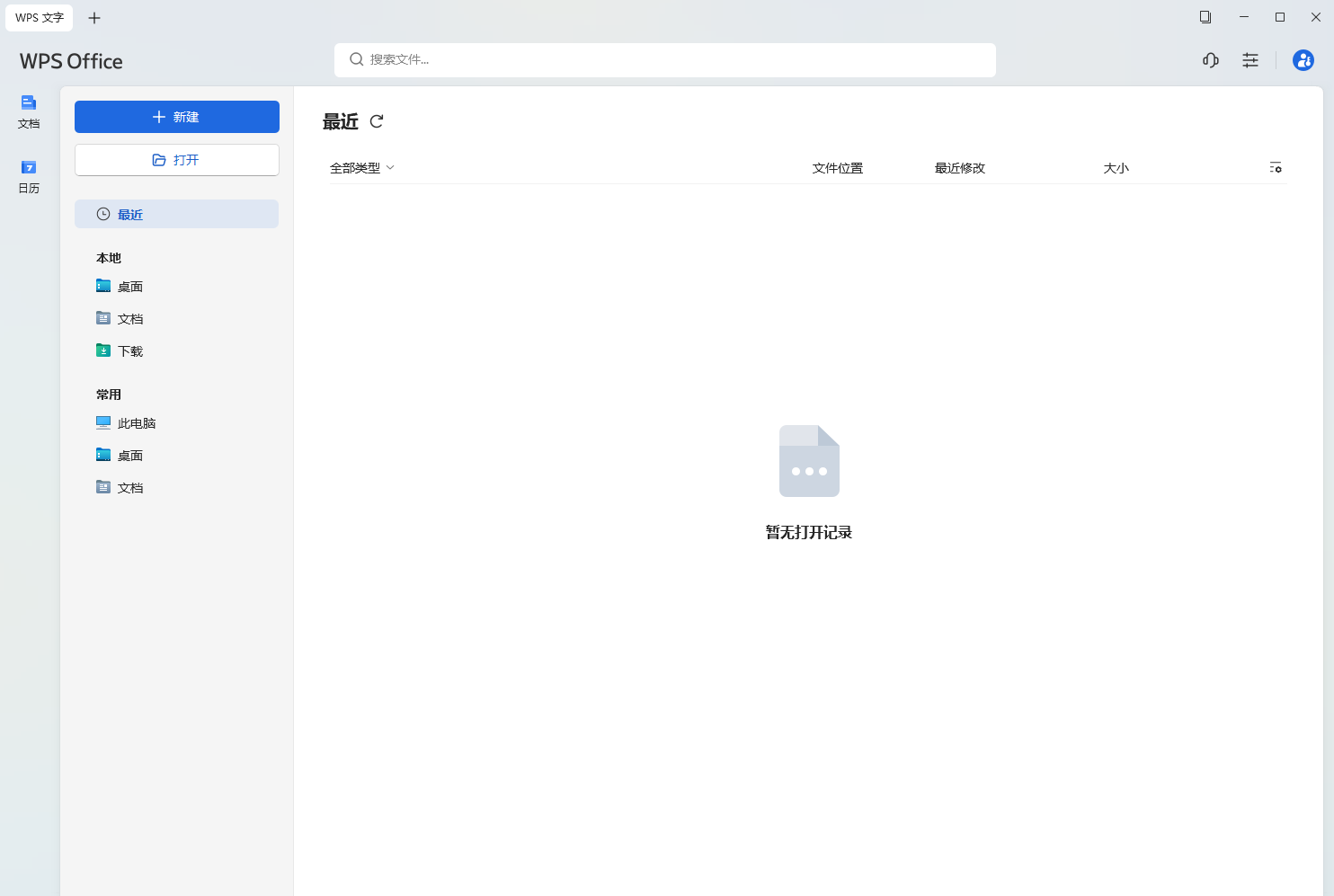Viewport: 1334px width, 896px height.
Task: Click the 打开 button to open a file
Action: [x=176, y=159]
